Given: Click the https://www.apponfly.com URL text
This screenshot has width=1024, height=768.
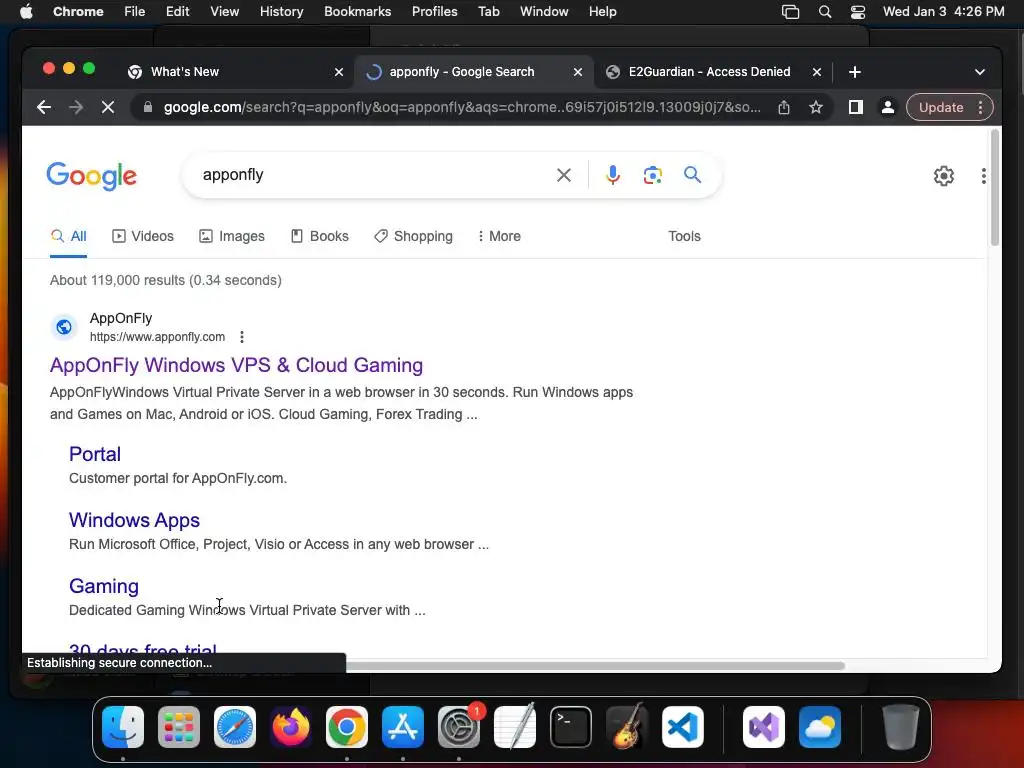Looking at the screenshot, I should coord(157,337).
